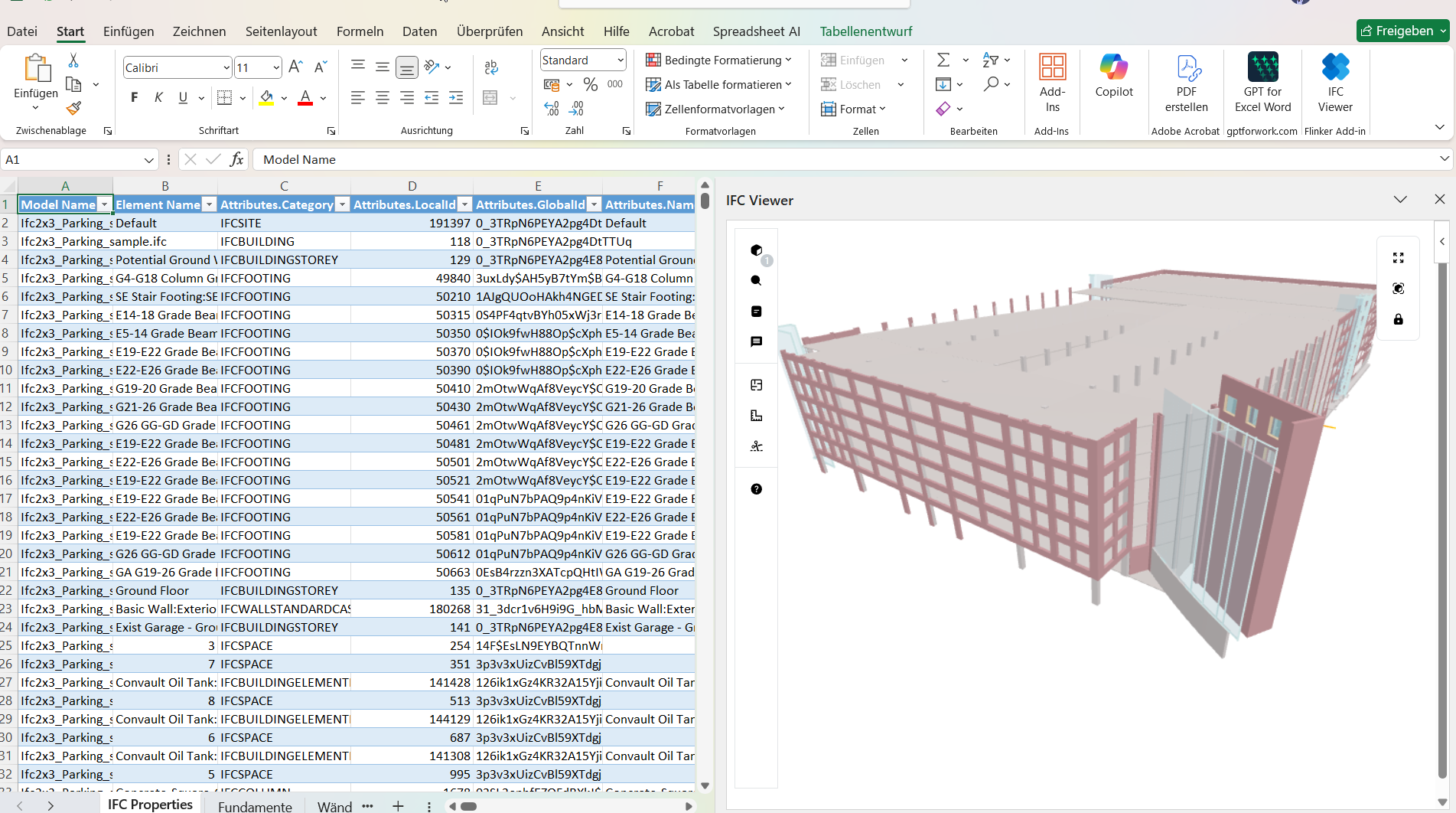The image size is (1456, 813).
Task: Open Element Name column filter dropdown
Action: [209, 204]
